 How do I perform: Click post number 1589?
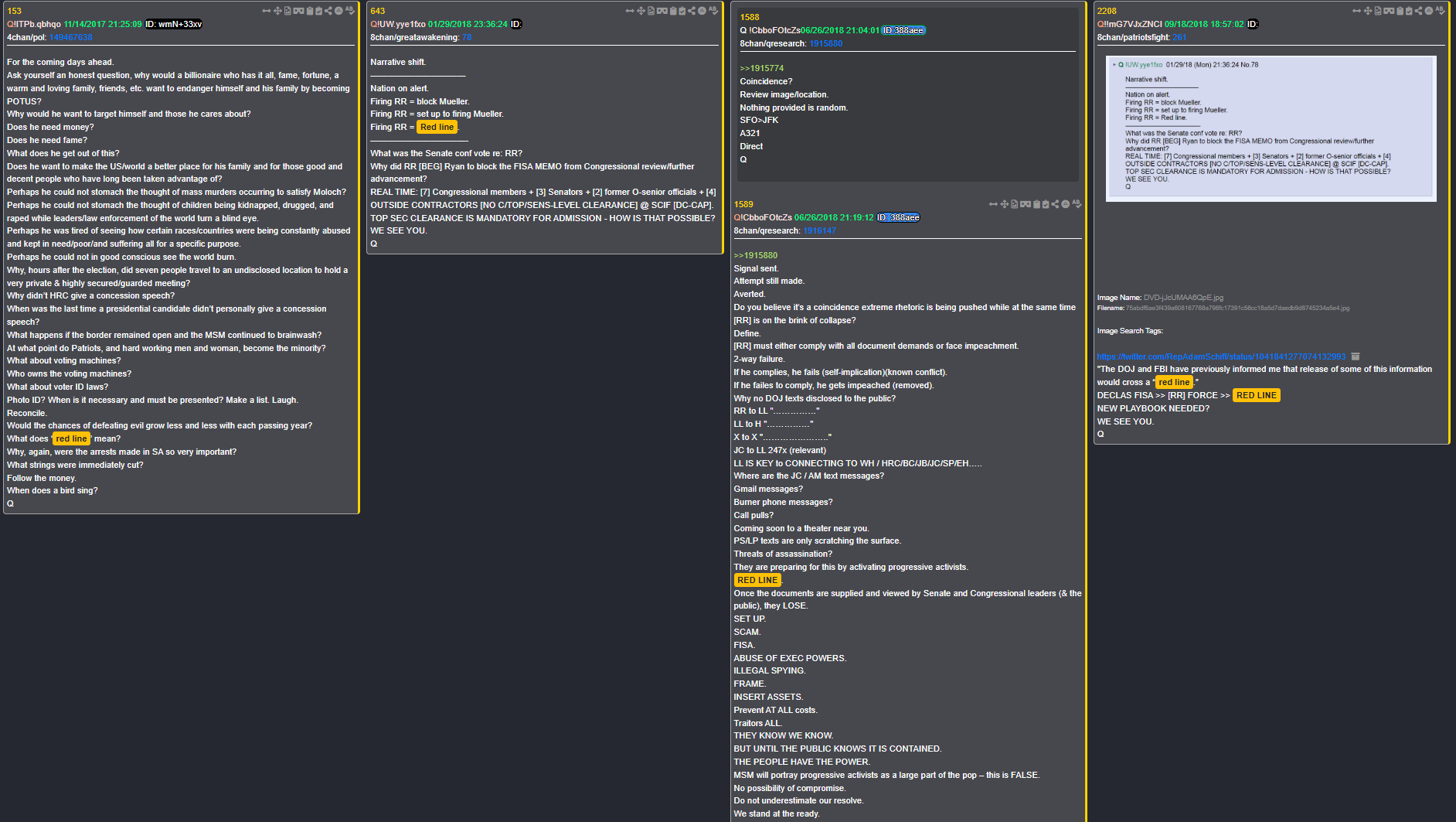[x=743, y=204]
